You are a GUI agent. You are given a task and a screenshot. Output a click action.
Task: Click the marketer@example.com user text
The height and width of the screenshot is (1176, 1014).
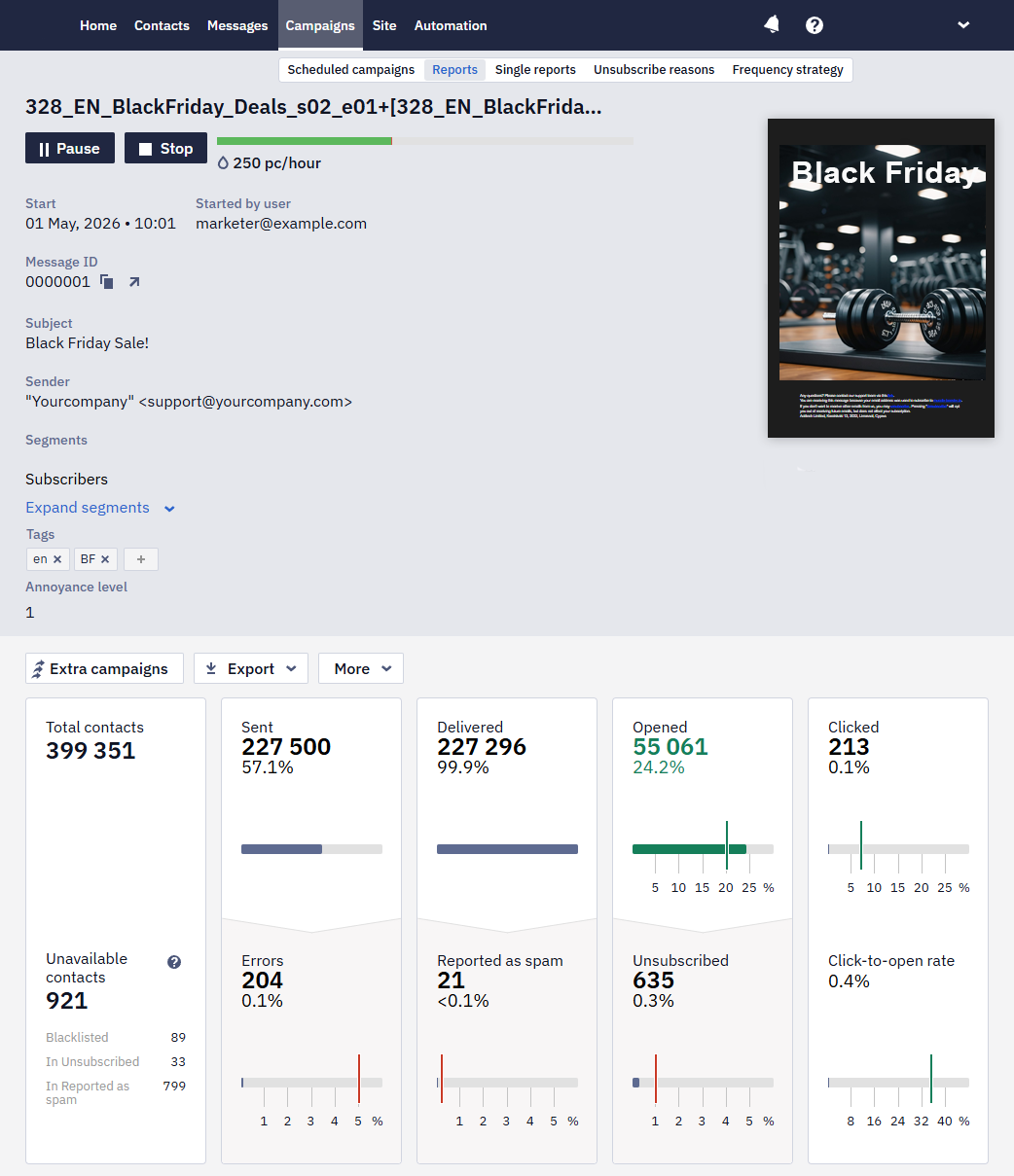tap(281, 223)
